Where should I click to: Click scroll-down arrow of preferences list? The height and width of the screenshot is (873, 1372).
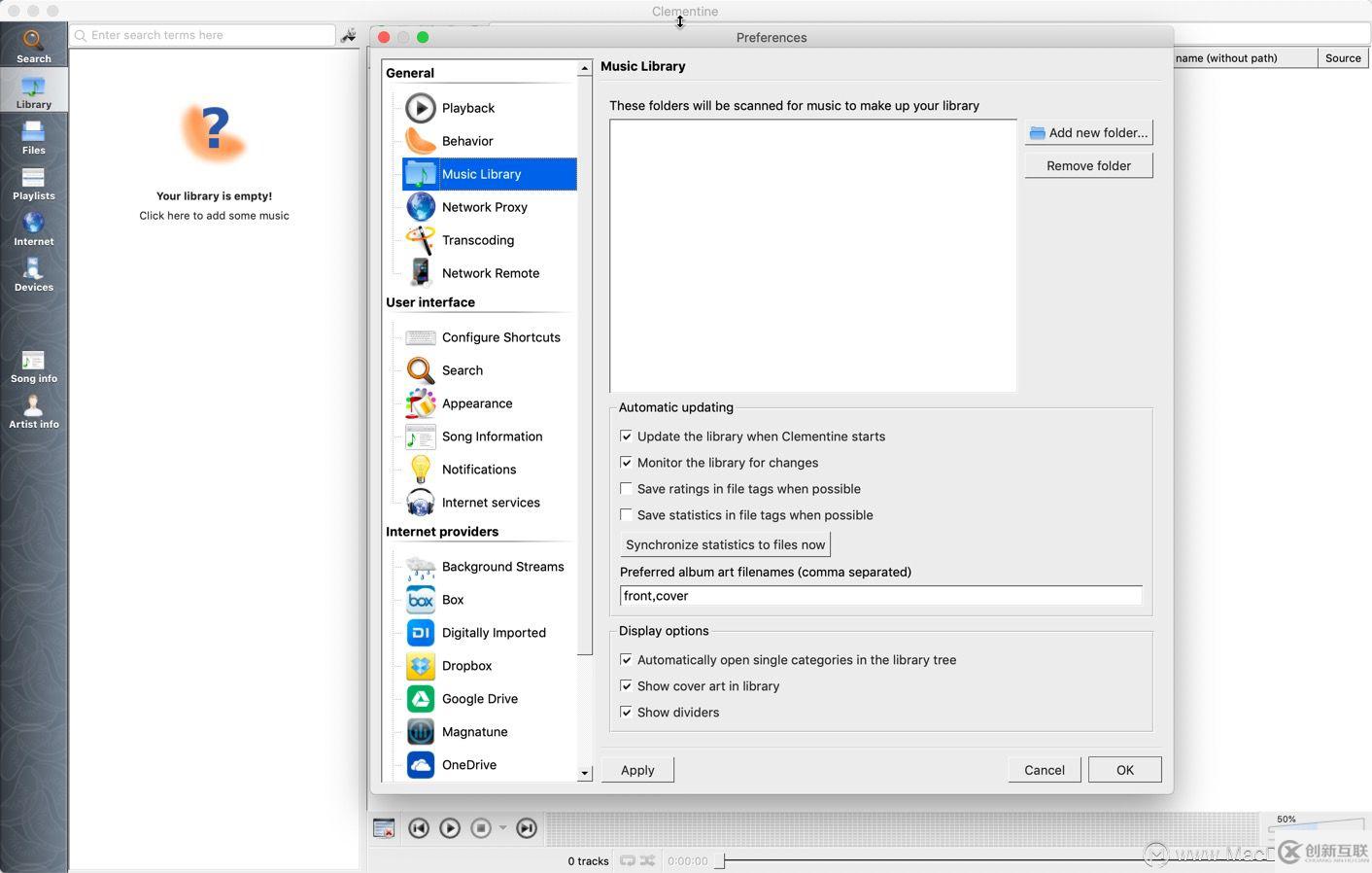(x=585, y=774)
